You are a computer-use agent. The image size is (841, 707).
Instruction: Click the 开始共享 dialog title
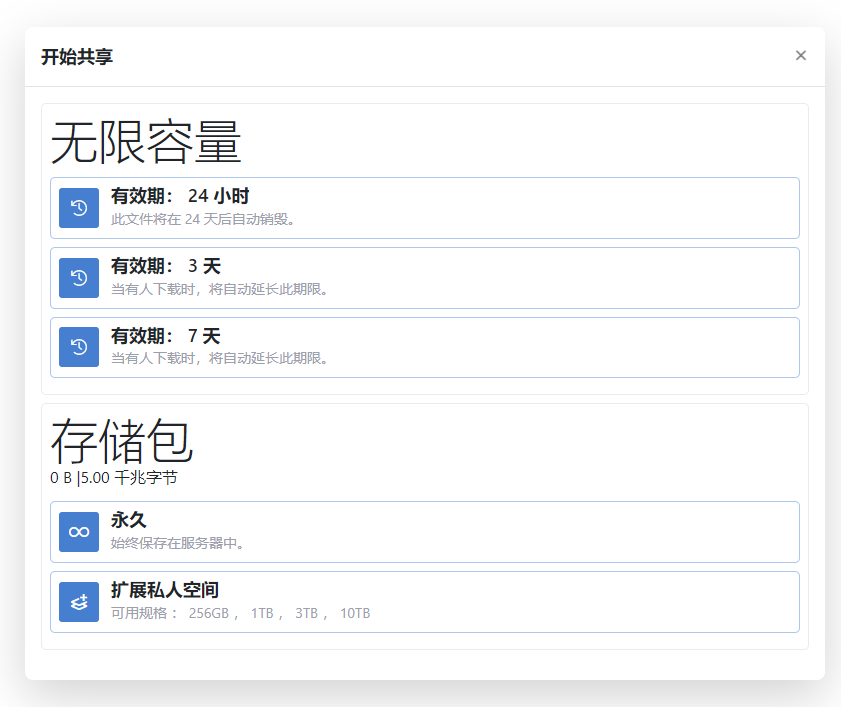pyautogui.click(x=75, y=57)
